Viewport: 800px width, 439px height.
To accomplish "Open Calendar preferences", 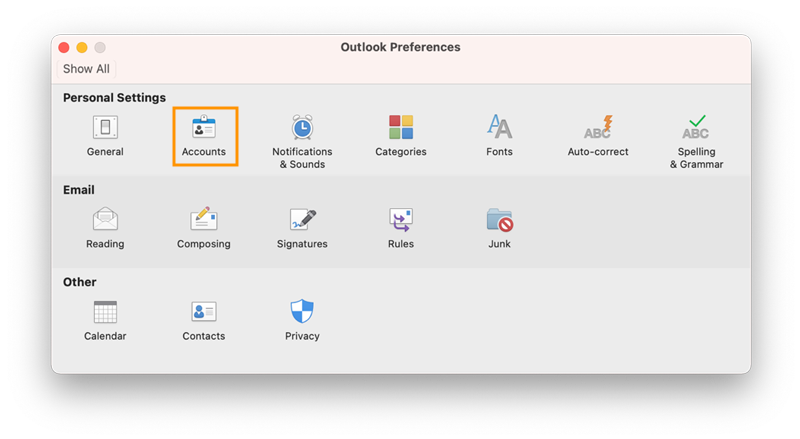I will click(x=105, y=321).
